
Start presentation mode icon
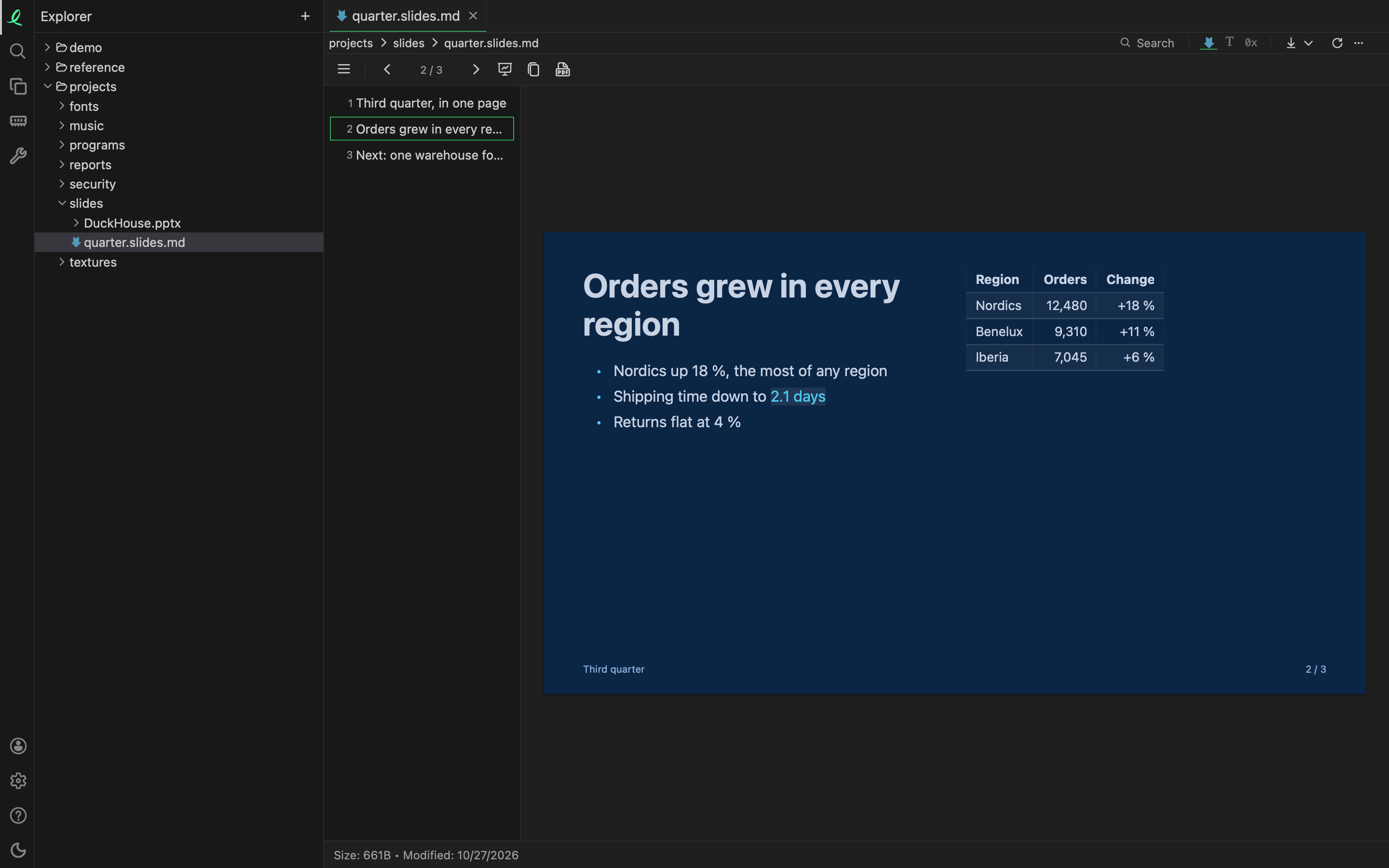[504, 69]
